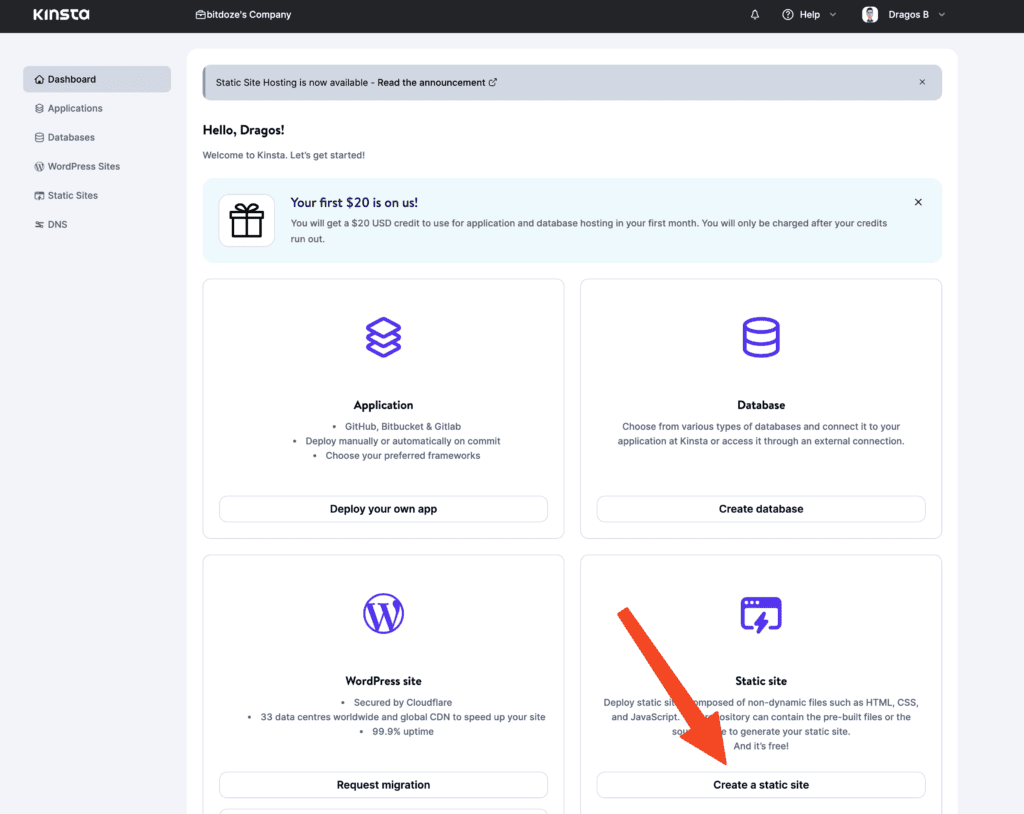Click the Hello, Dragos! heading
Viewport: 1024px width, 814px height.
tap(244, 130)
